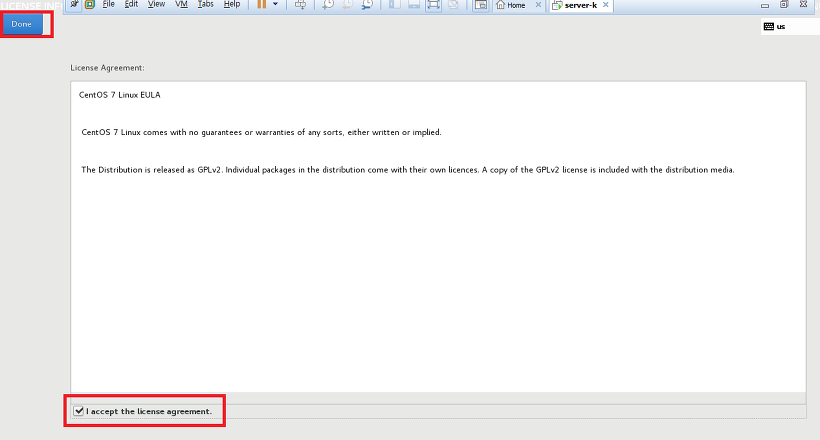The width and height of the screenshot is (820, 440).
Task: Toggle the library sidebar view icon
Action: click(x=394, y=5)
